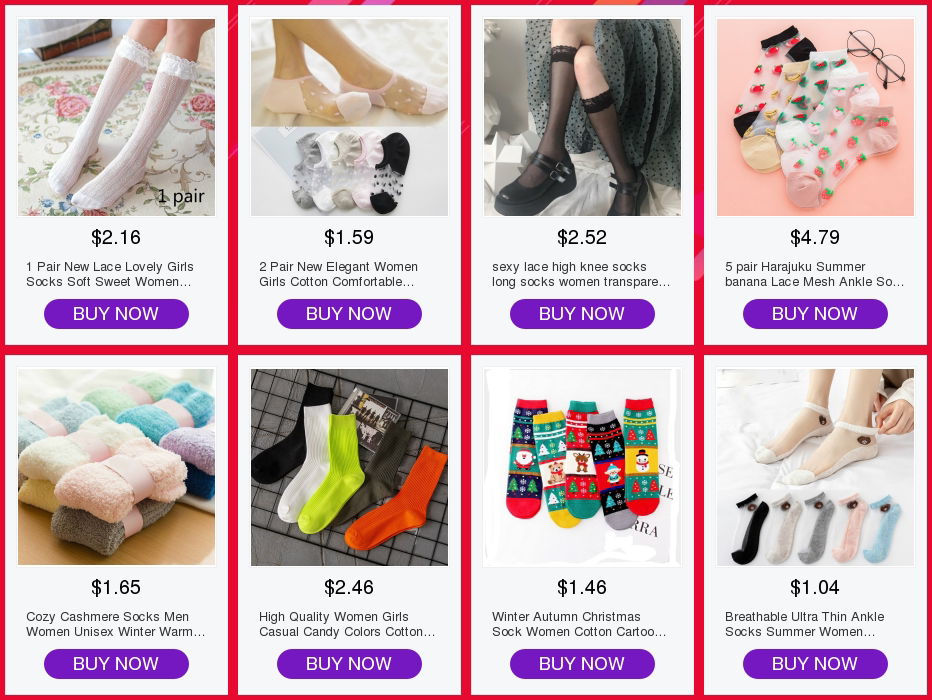Select the $1.04 price label
Screen dimensions: 932x700
pyautogui.click(x=815, y=587)
